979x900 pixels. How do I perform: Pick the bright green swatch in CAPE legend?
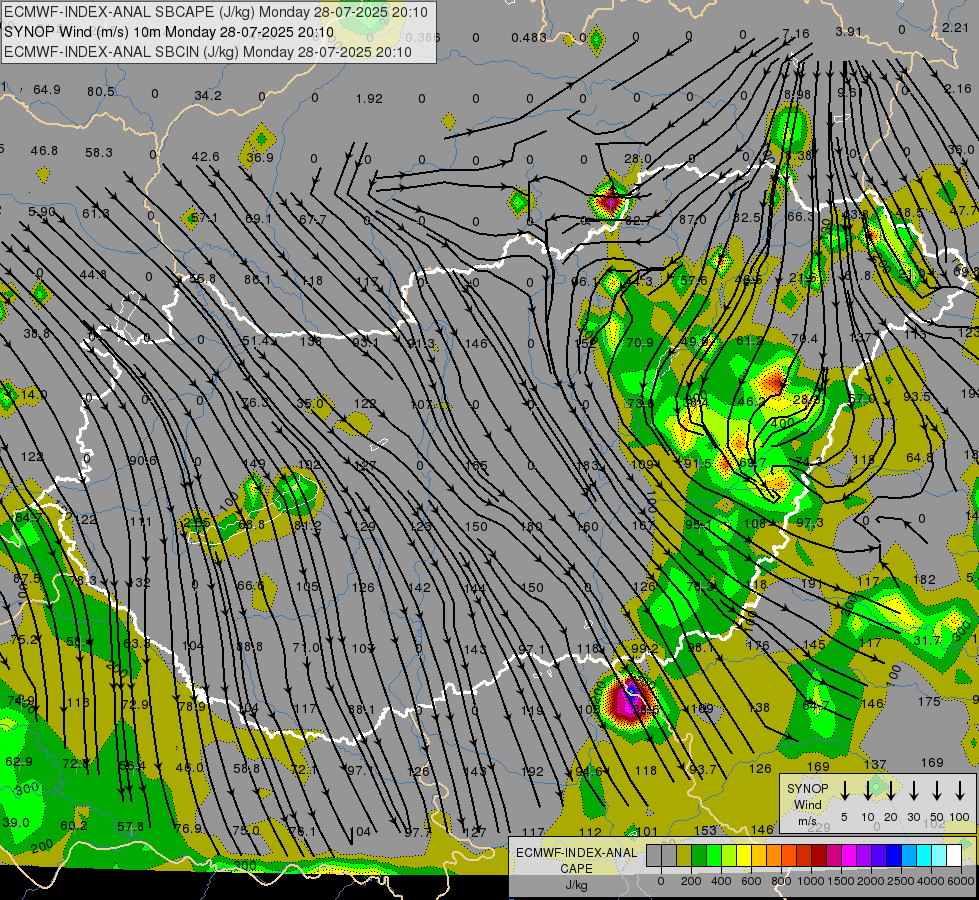pos(714,855)
